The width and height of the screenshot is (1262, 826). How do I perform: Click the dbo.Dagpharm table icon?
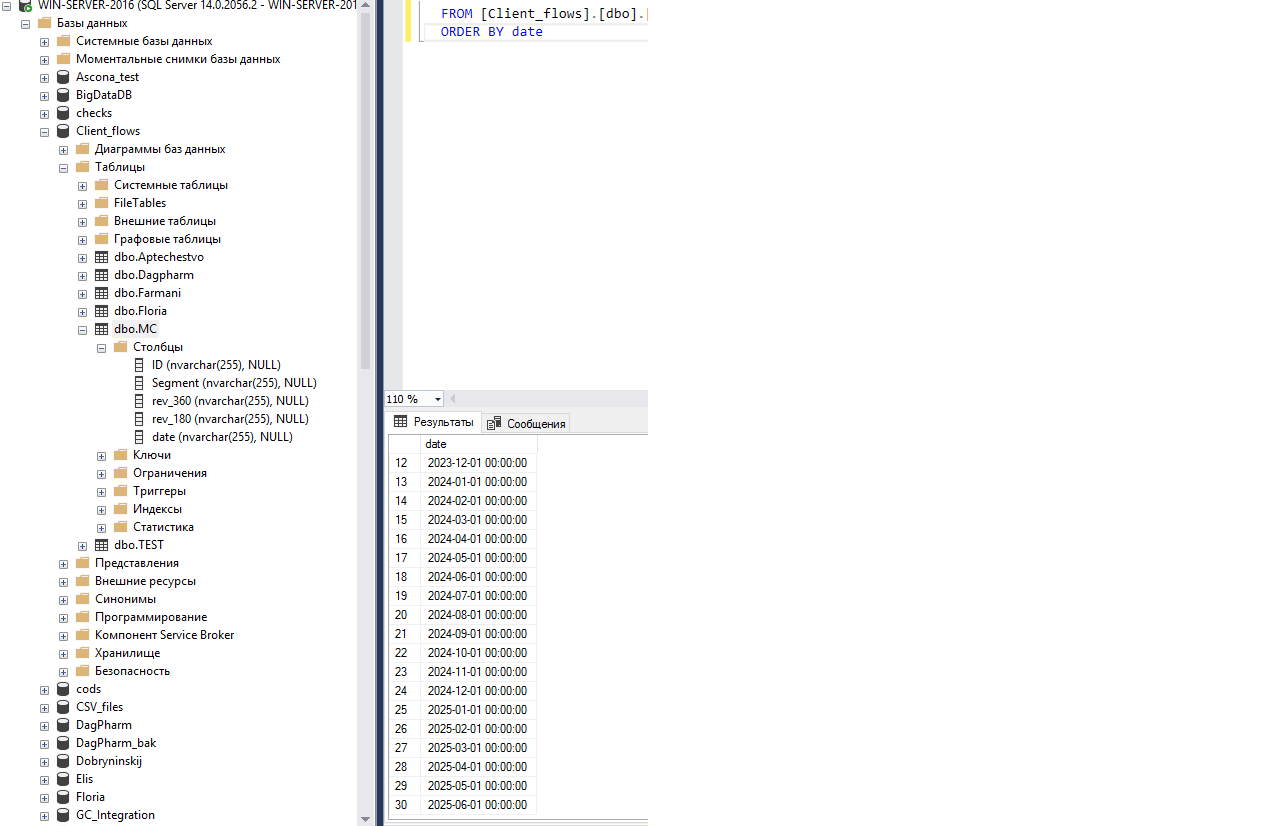pos(101,275)
